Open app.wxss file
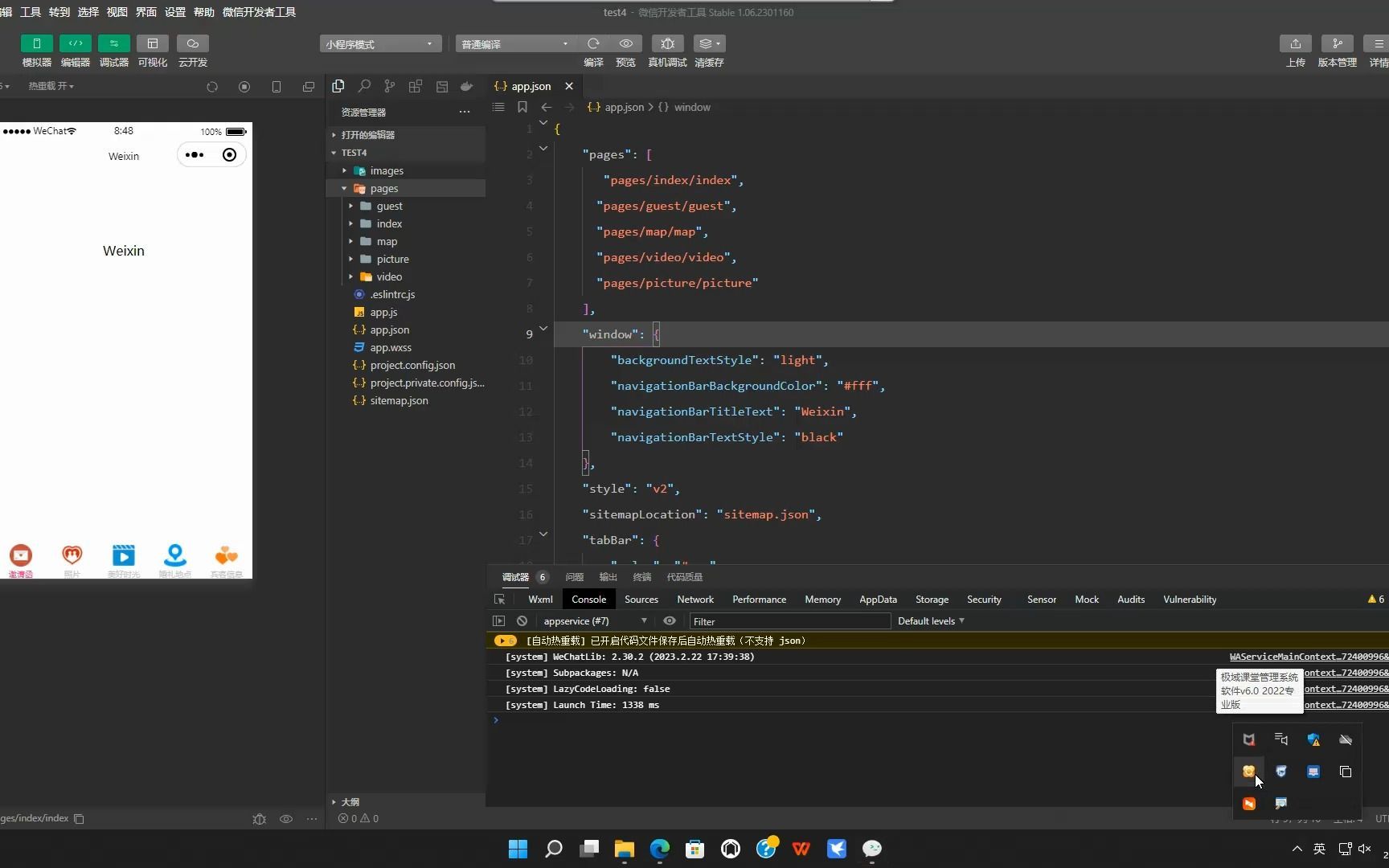The width and height of the screenshot is (1389, 868). (405, 347)
